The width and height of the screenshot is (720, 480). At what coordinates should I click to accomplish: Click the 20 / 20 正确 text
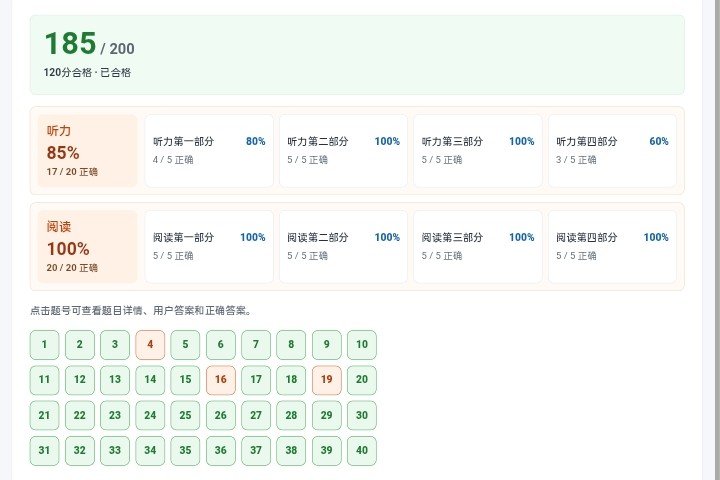point(72,268)
